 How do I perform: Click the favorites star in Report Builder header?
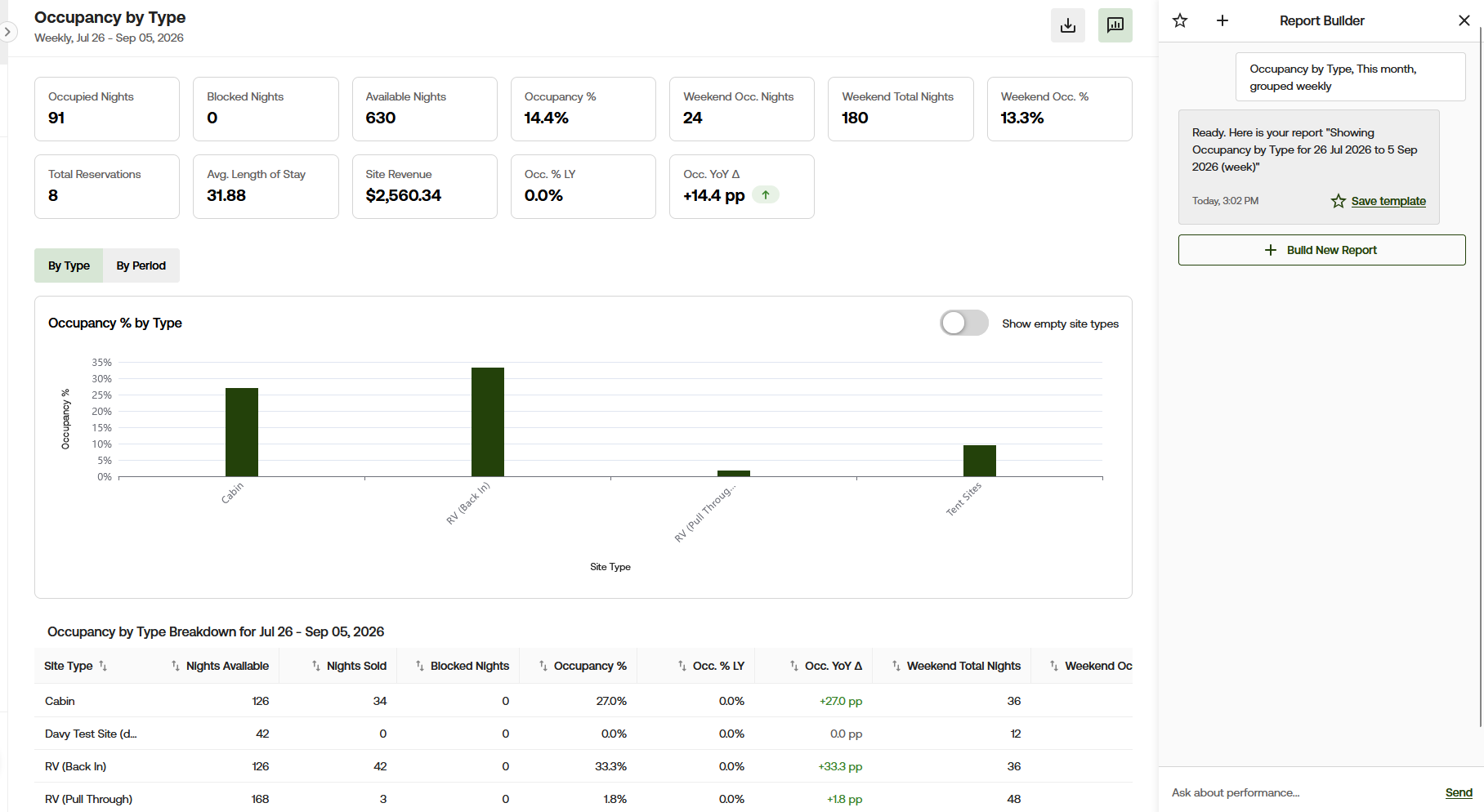click(x=1180, y=20)
